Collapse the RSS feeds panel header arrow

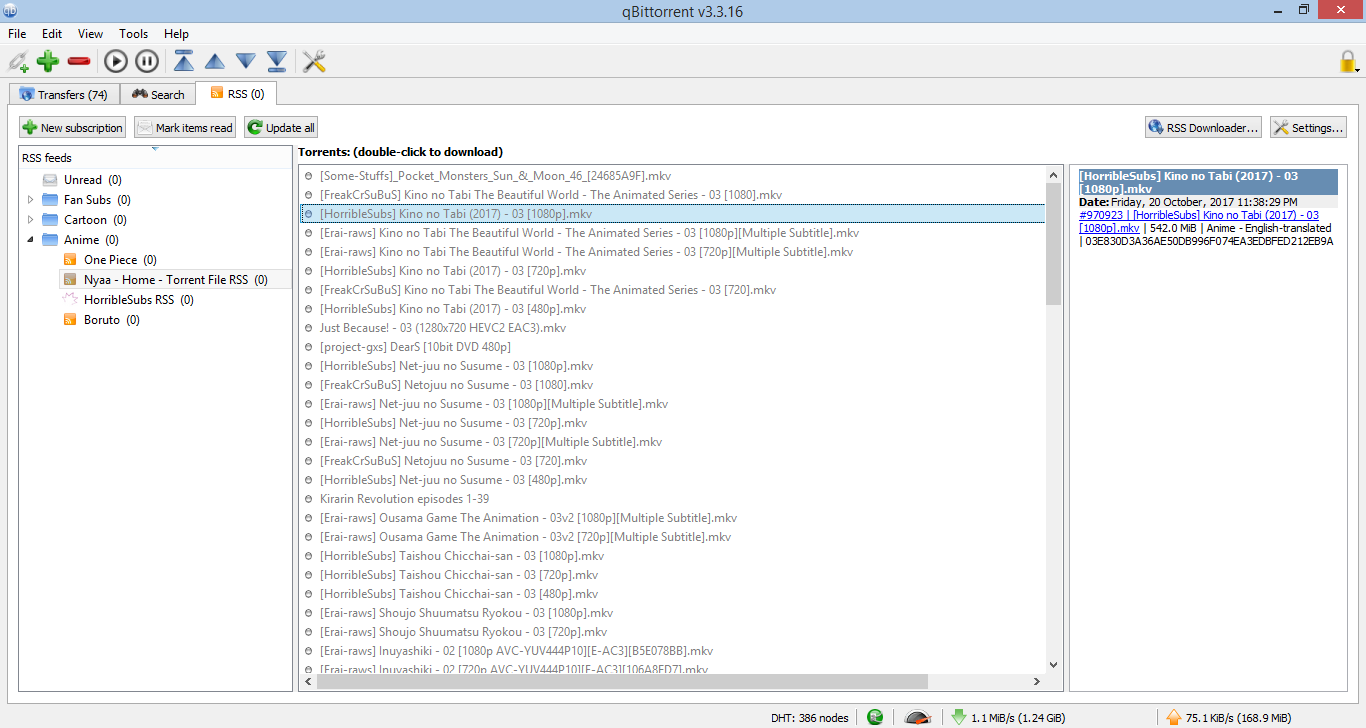pyautogui.click(x=155, y=149)
